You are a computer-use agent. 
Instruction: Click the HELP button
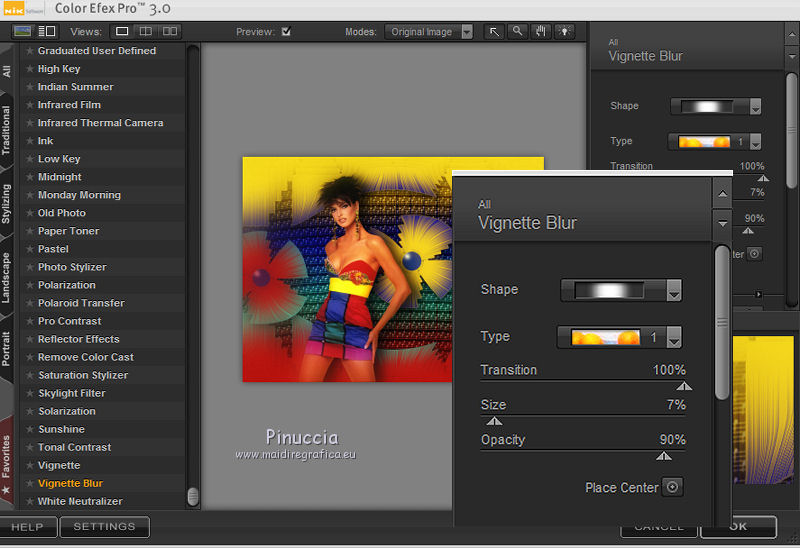pos(27,527)
